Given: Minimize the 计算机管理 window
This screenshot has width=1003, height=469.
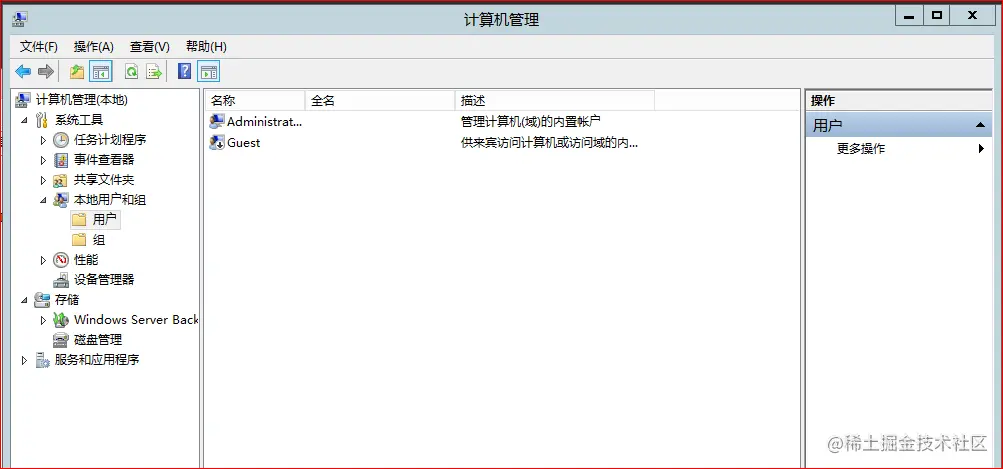Looking at the screenshot, I should point(909,14).
